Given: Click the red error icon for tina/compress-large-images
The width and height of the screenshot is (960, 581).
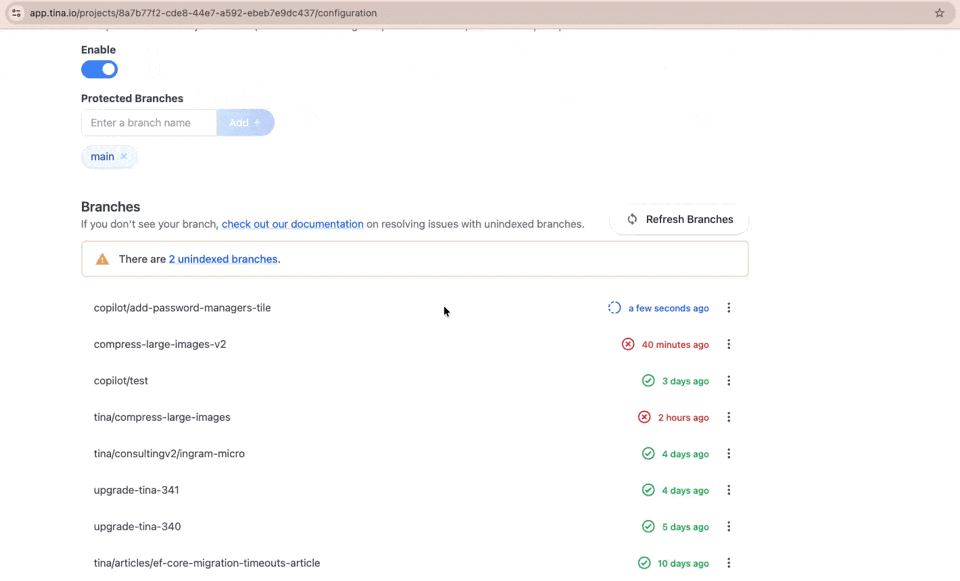Looking at the screenshot, I should click(x=644, y=417).
